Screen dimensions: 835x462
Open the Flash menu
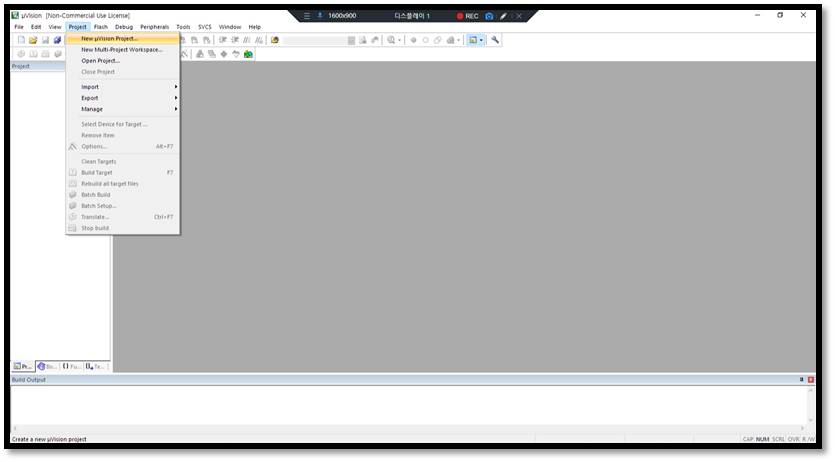tap(101, 27)
